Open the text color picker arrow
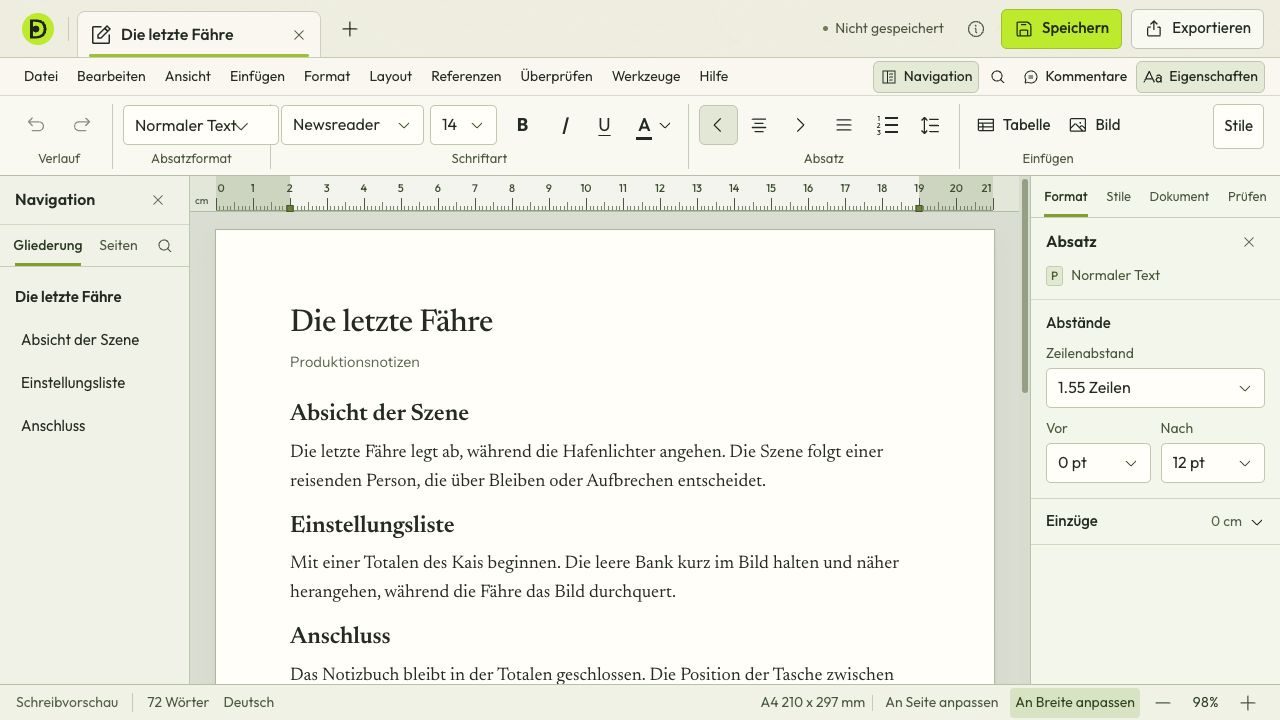Screen dimensions: 1280x720 [x=665, y=125]
